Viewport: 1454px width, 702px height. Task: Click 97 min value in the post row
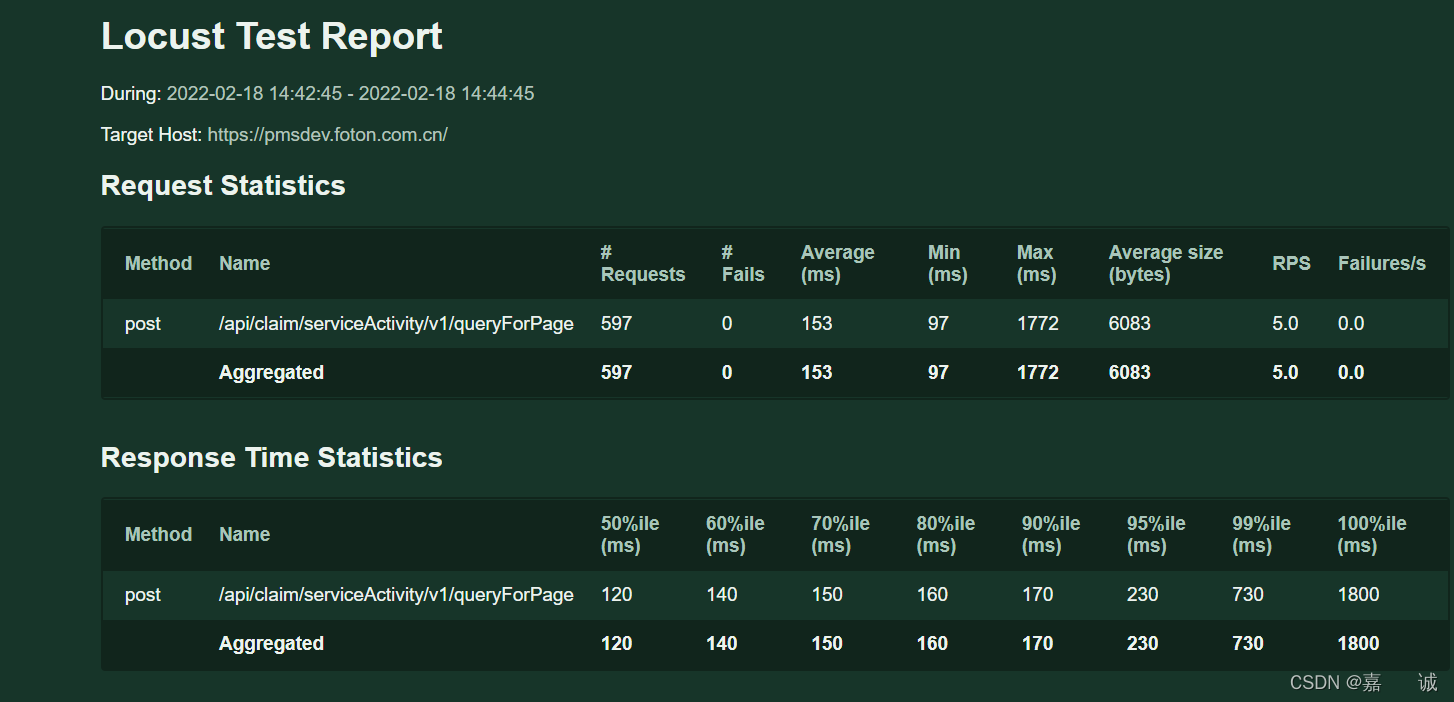click(x=939, y=324)
